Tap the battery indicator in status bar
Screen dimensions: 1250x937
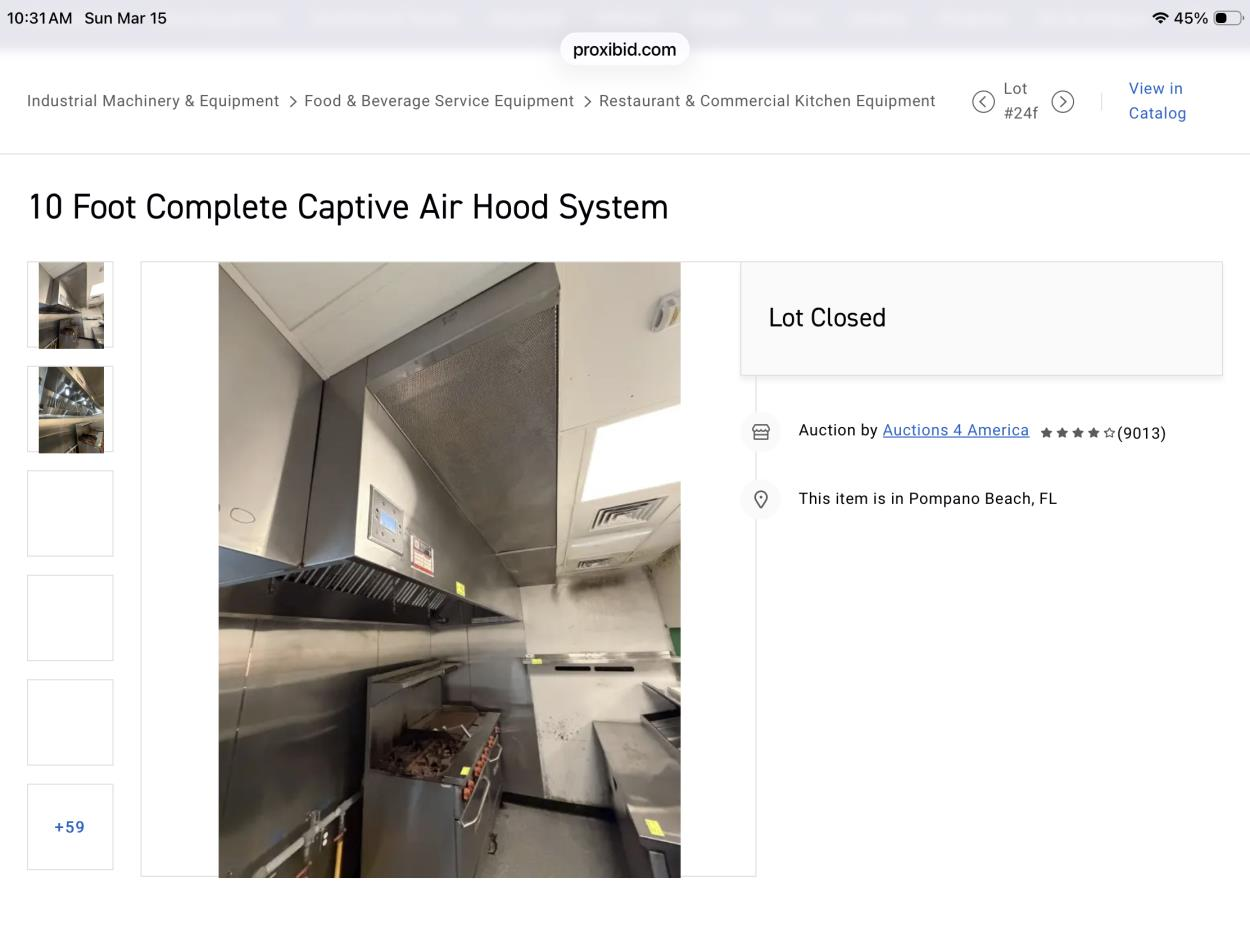[x=1227, y=18]
